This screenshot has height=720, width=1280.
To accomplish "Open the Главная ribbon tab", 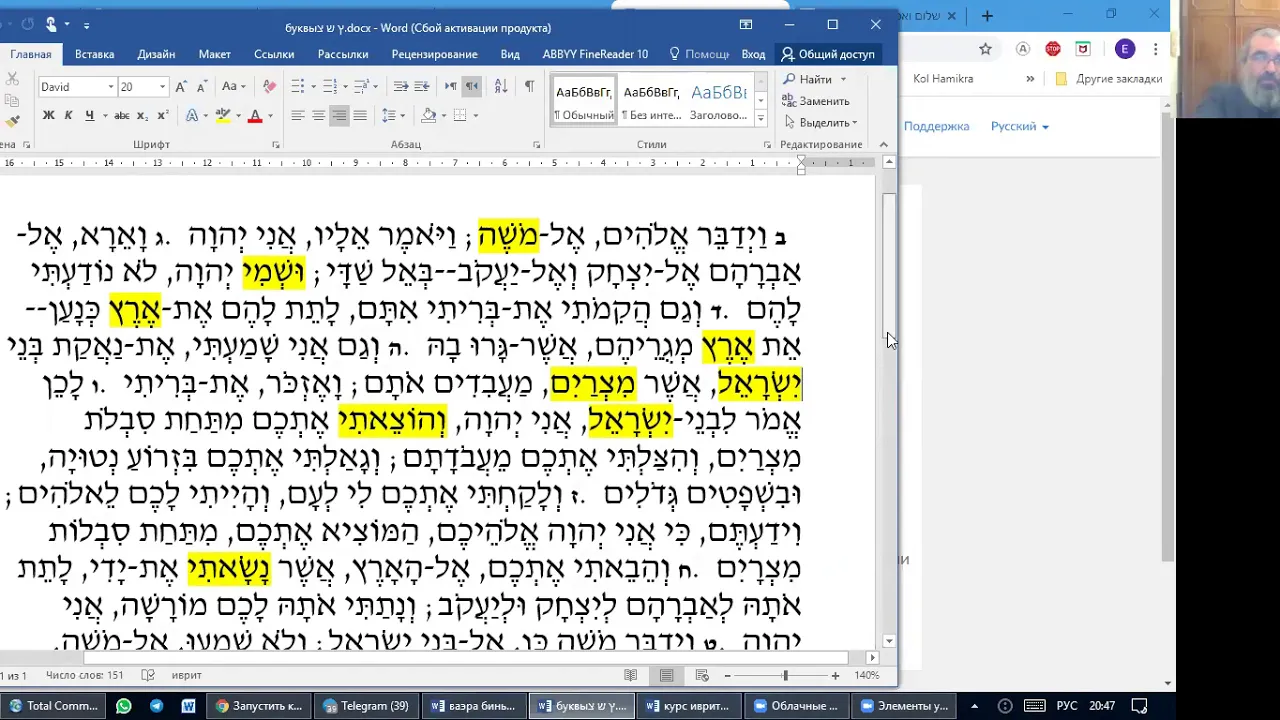I will pos(31,54).
